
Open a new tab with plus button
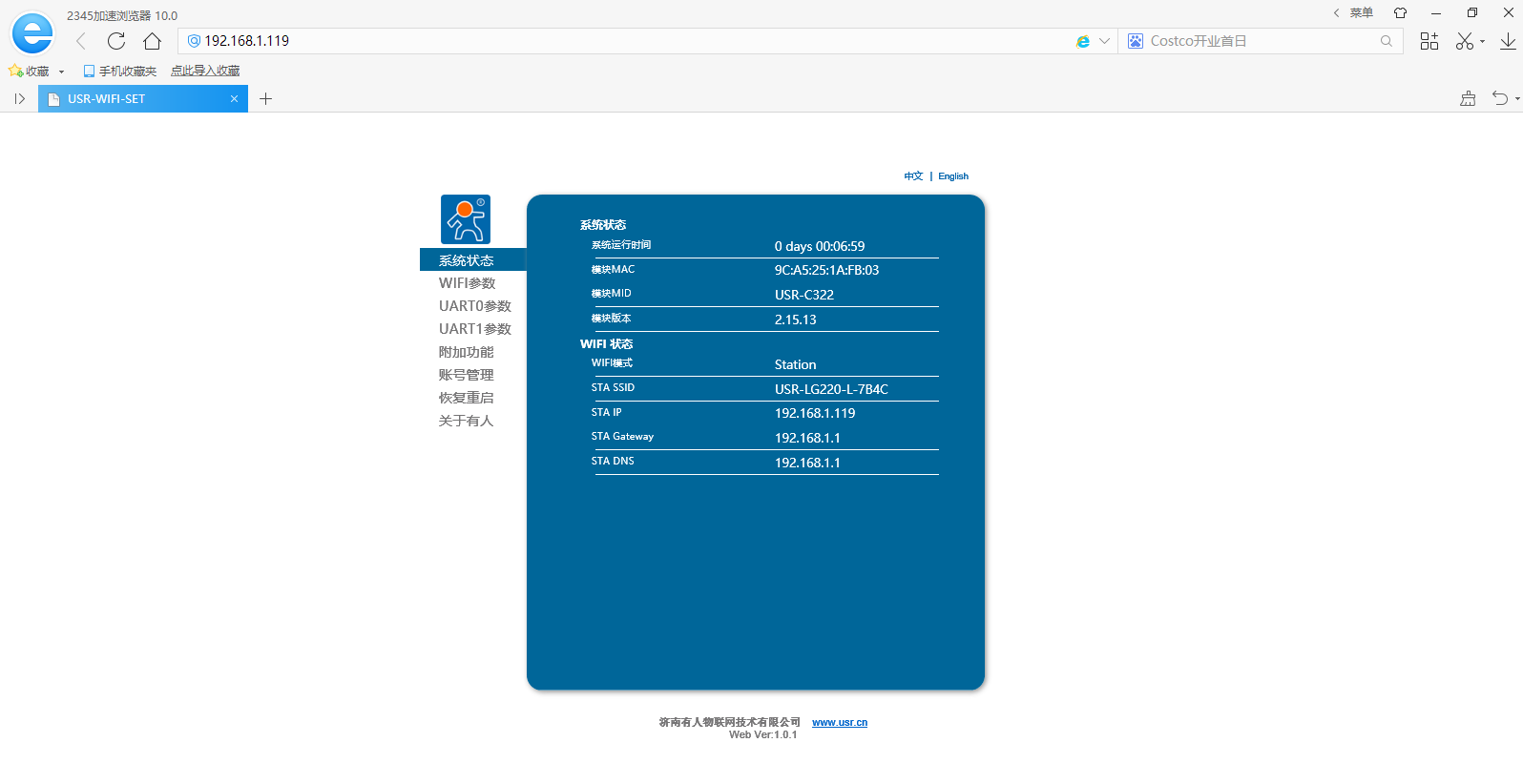(x=266, y=98)
